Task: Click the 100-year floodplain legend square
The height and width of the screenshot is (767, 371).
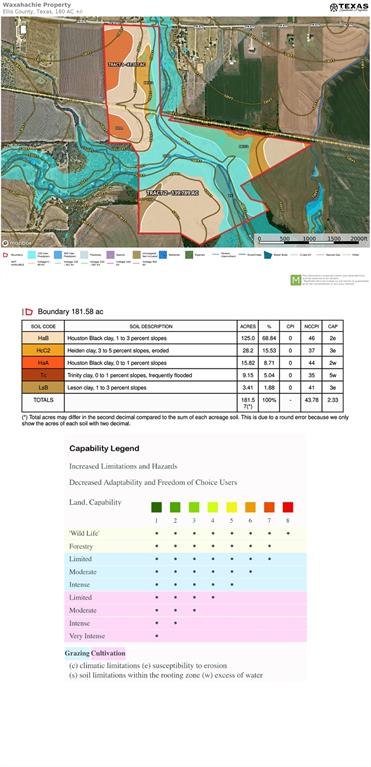Action: (x=31, y=255)
